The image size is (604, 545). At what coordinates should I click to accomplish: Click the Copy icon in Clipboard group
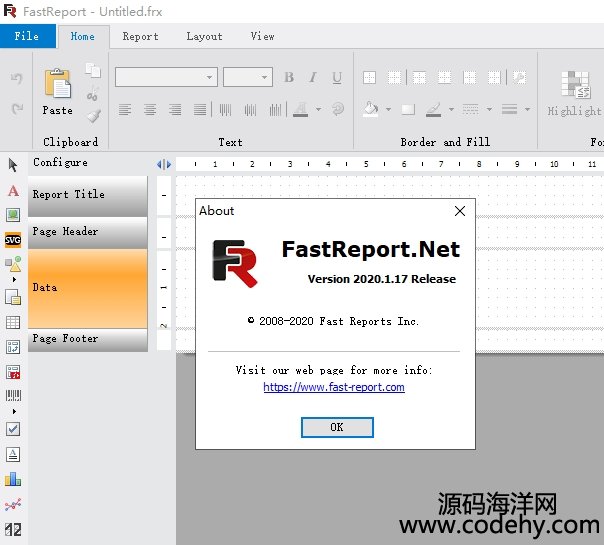click(x=93, y=70)
